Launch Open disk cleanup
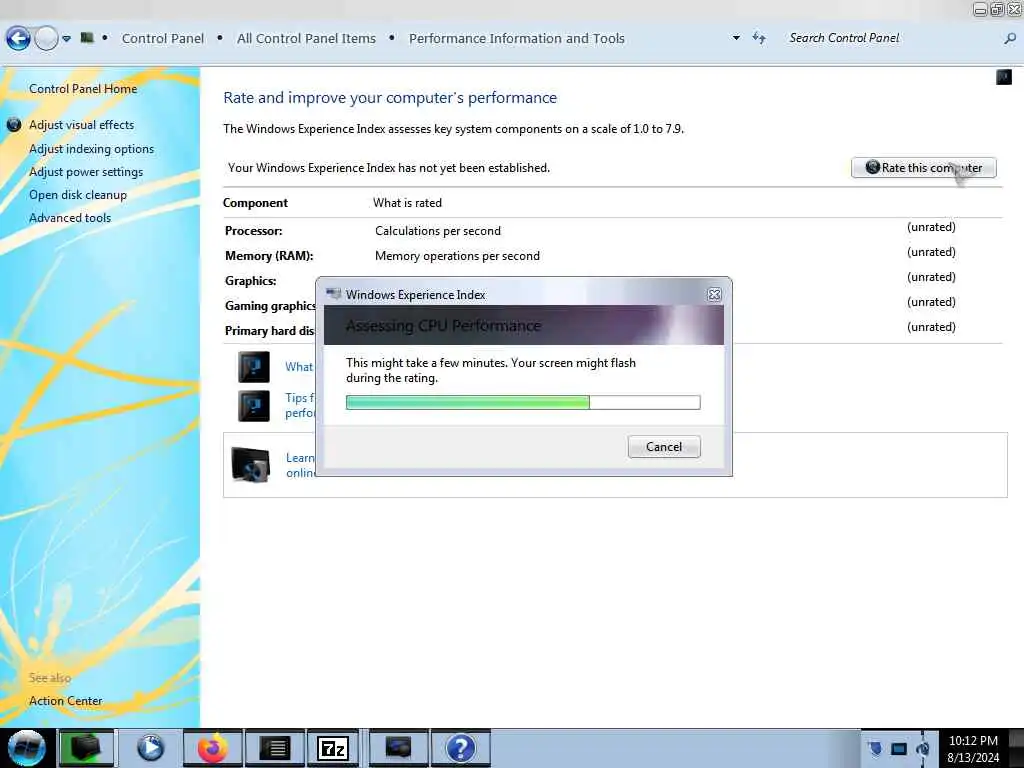 (78, 195)
